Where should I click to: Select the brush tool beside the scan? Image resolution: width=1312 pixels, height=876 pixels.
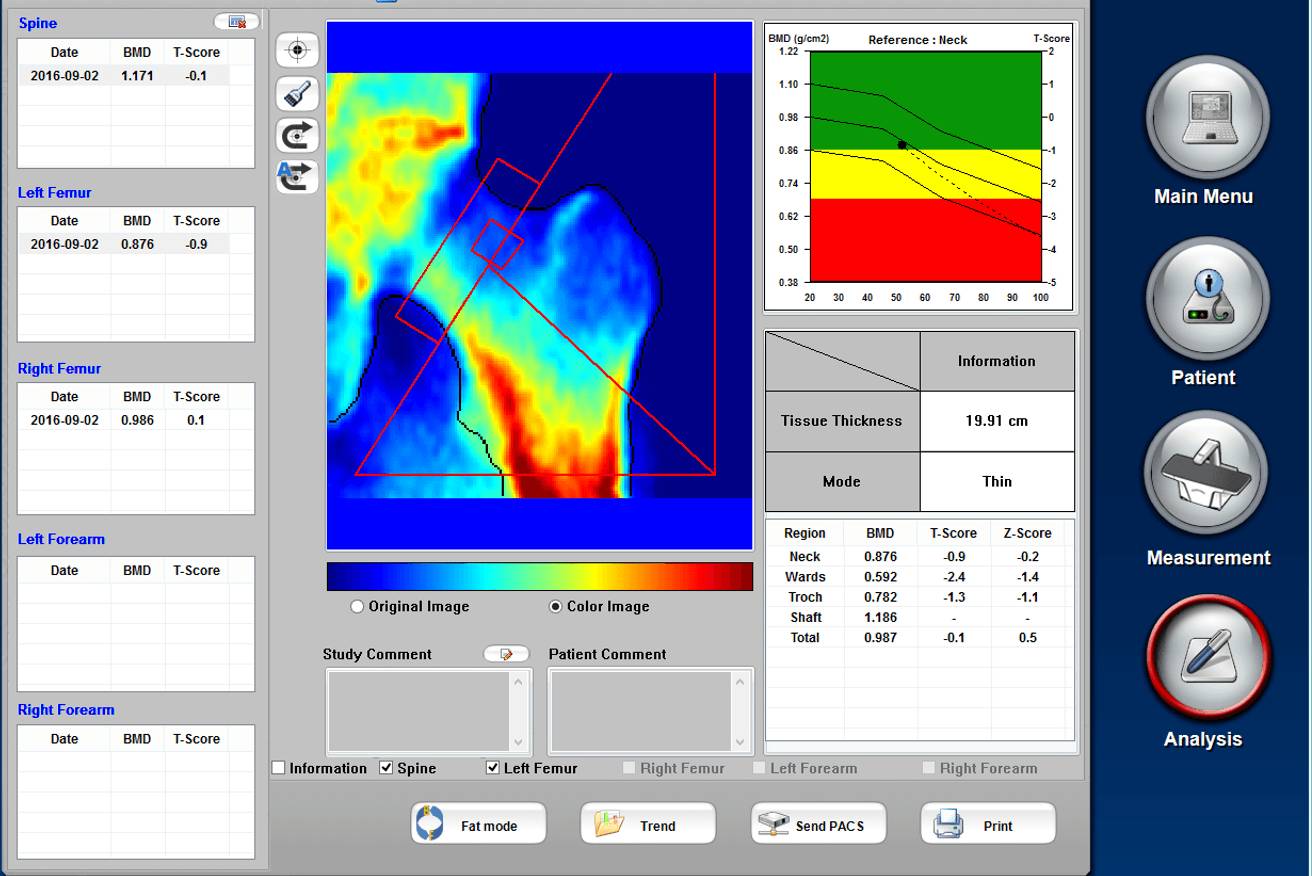(297, 93)
